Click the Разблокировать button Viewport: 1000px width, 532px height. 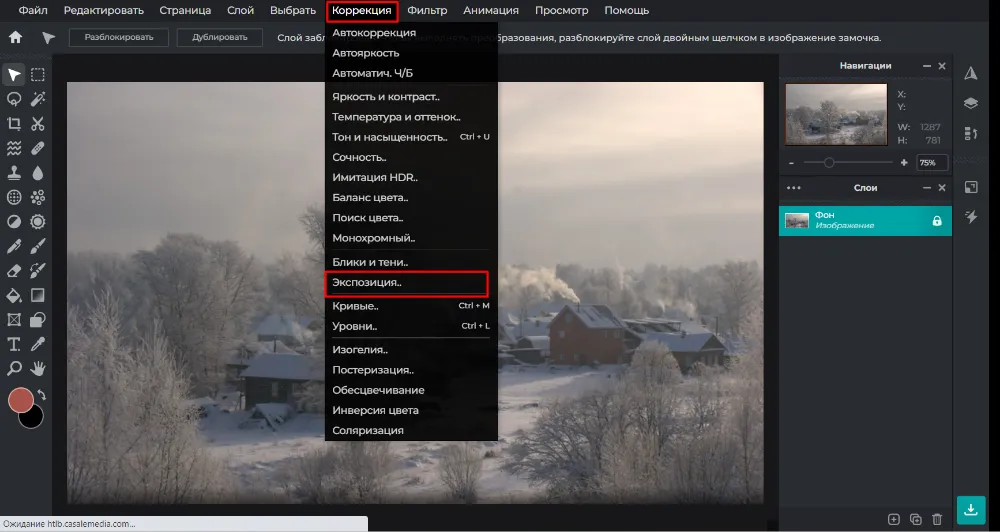point(119,37)
